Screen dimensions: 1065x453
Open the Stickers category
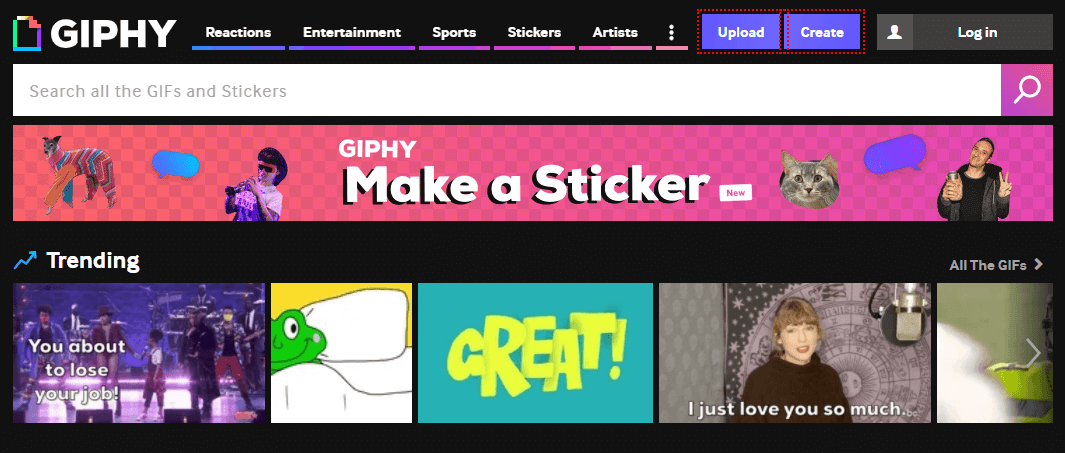pyautogui.click(x=535, y=33)
